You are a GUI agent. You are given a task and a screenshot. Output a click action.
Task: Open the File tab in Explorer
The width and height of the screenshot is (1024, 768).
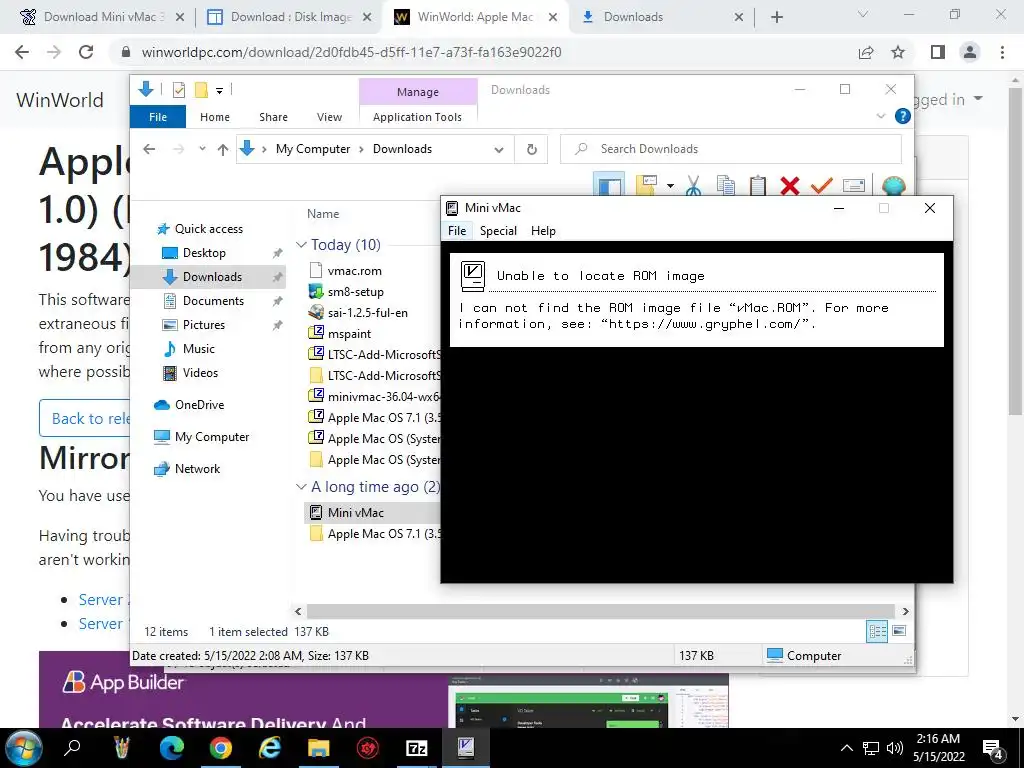(x=158, y=117)
